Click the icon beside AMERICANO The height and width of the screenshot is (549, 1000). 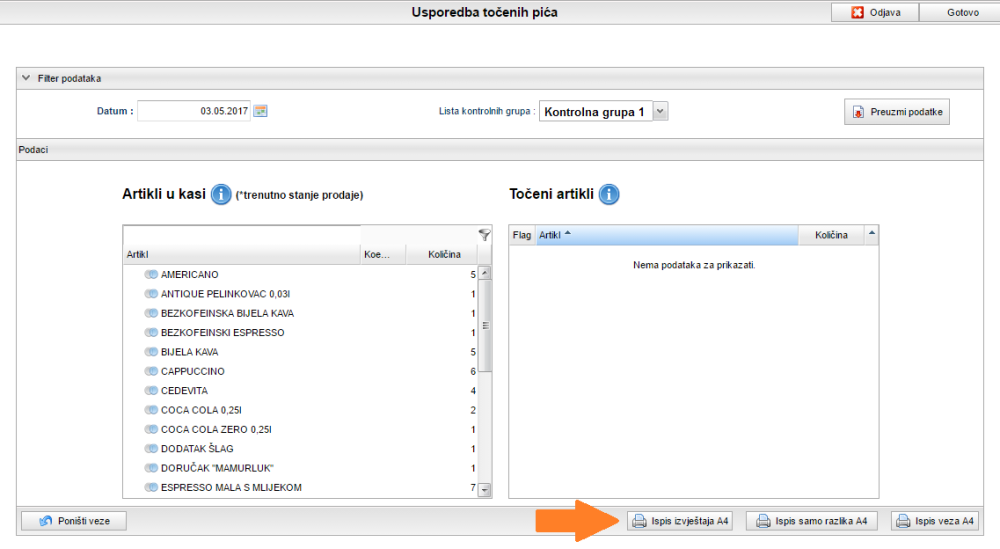pyautogui.click(x=151, y=274)
